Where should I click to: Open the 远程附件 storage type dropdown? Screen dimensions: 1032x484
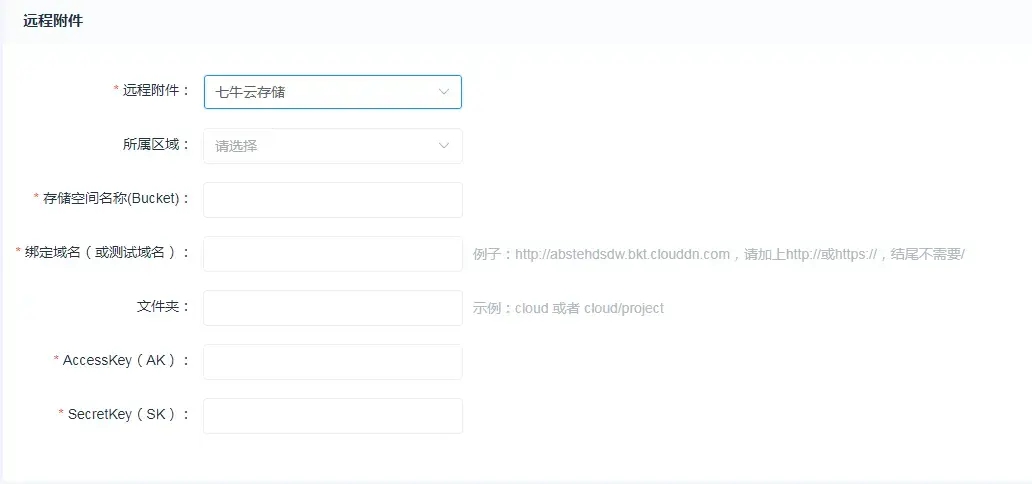click(x=320, y=92)
